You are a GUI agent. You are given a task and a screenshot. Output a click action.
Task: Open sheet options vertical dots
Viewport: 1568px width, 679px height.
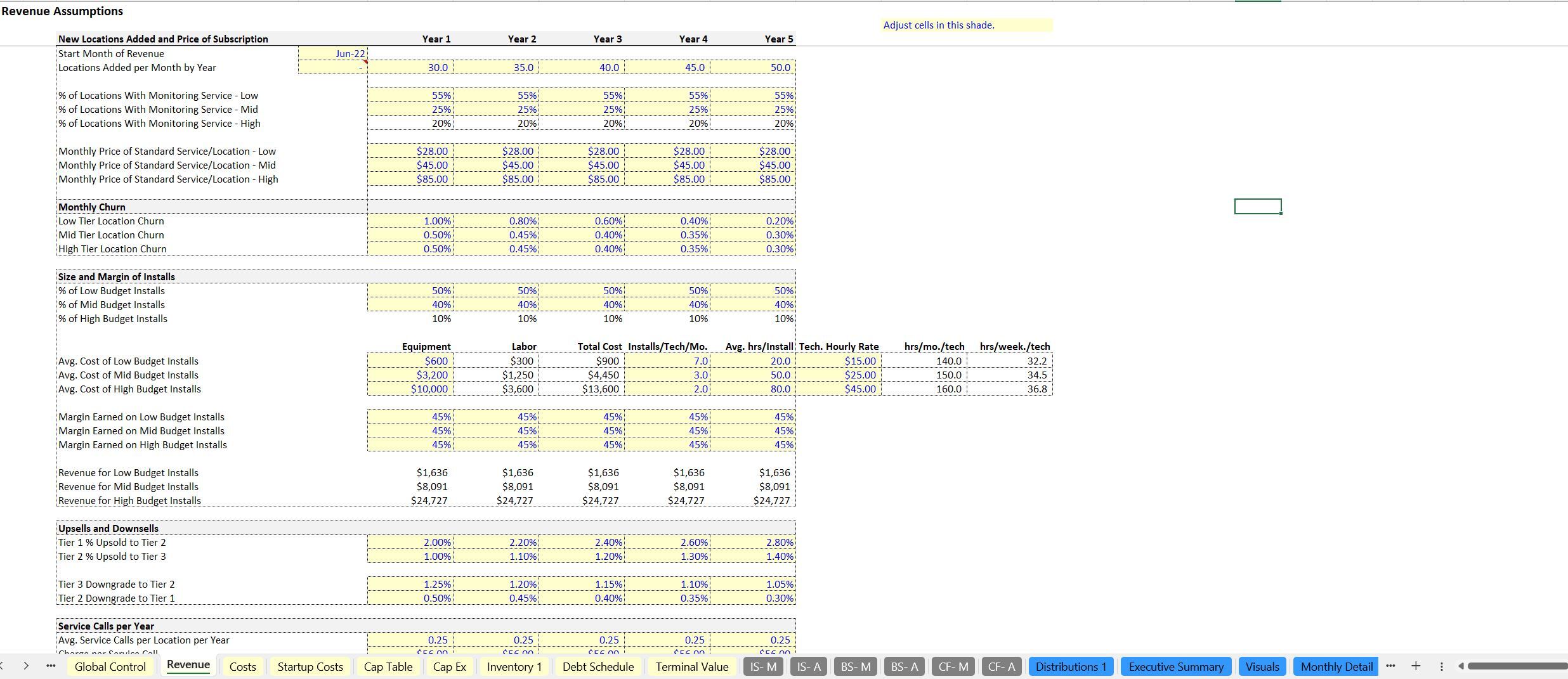[x=1441, y=666]
